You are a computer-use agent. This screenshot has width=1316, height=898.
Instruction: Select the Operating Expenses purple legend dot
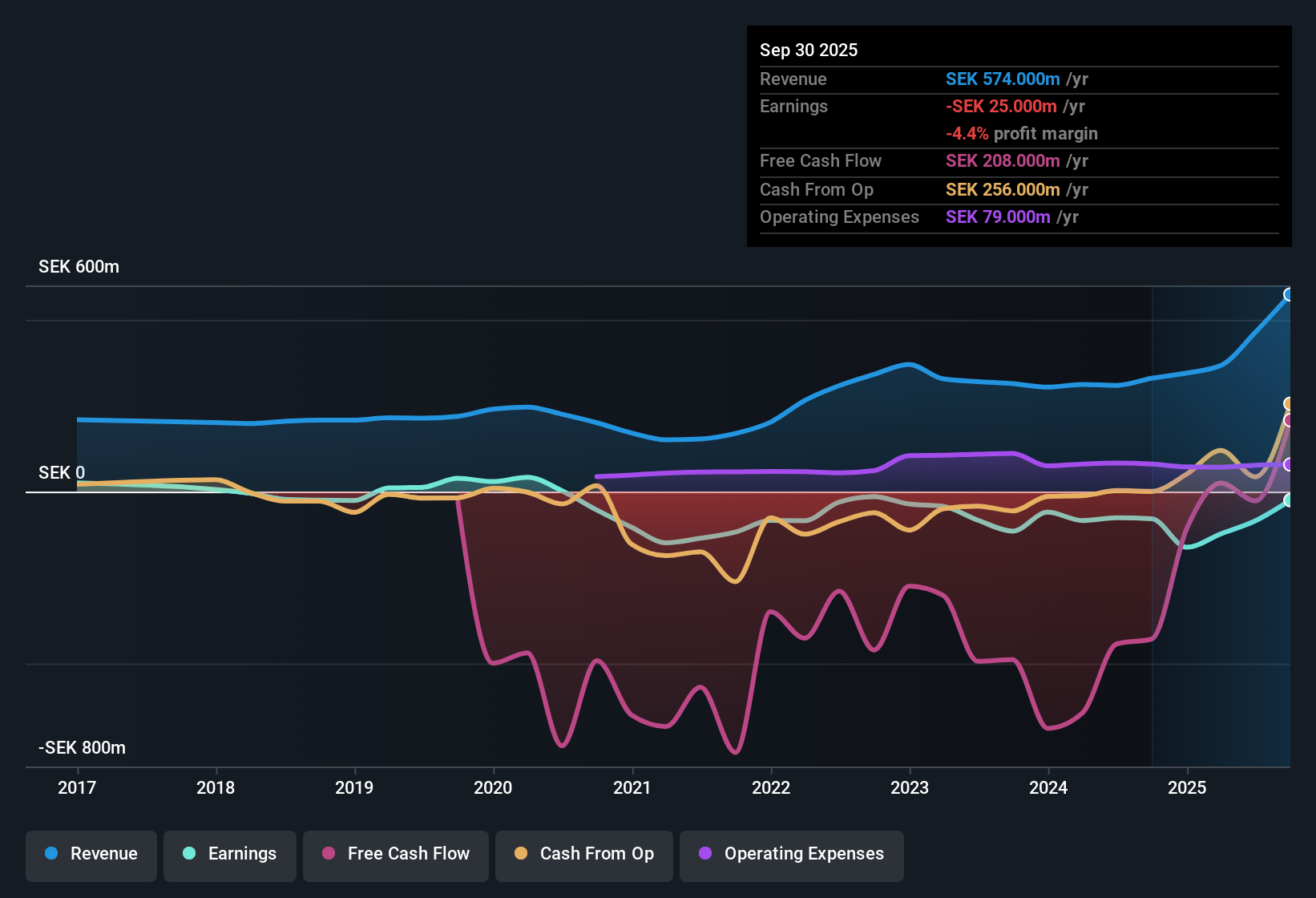(704, 854)
